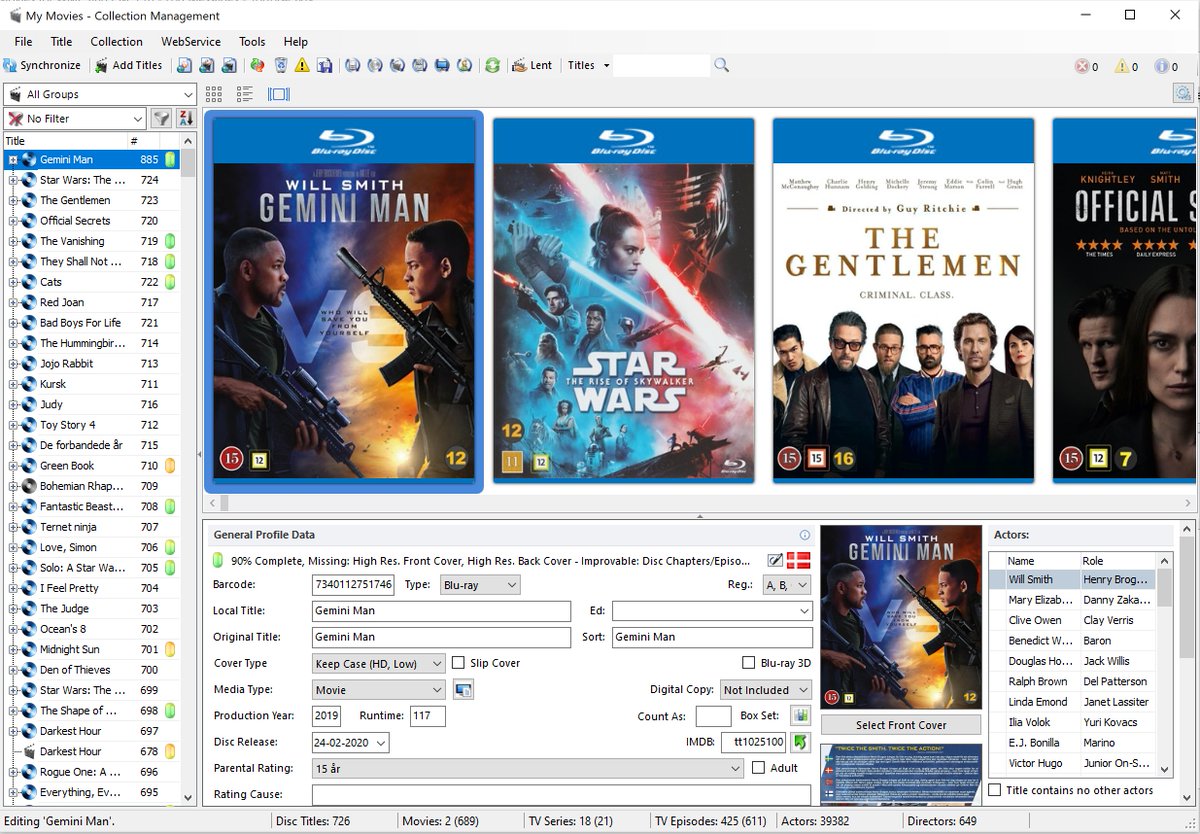1200x834 pixels.
Task: Click the icon next to the Media Type dropdown
Action: 463,689
